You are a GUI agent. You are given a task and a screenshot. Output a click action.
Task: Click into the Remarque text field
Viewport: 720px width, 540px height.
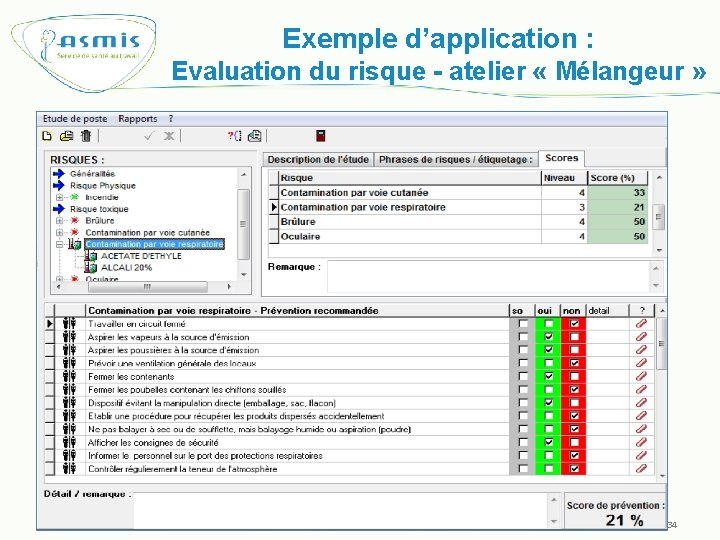[x=489, y=276]
